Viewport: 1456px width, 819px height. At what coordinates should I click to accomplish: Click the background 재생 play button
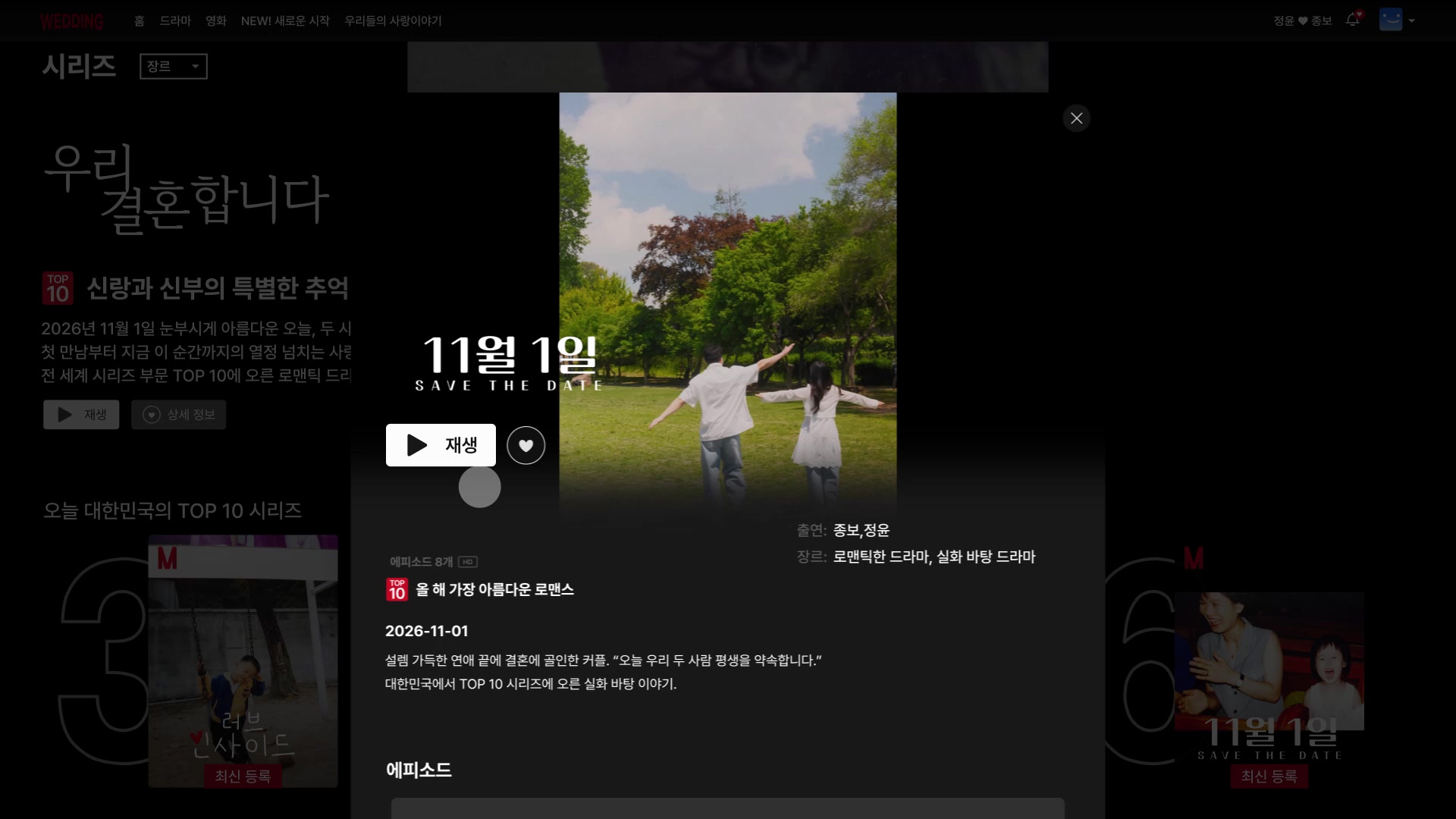81,415
